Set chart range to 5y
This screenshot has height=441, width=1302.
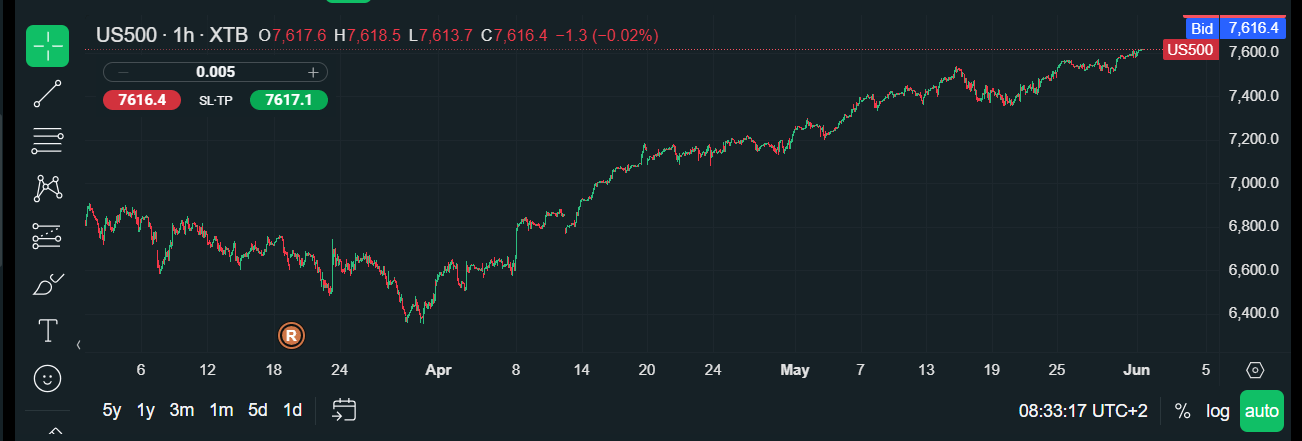[113, 410]
